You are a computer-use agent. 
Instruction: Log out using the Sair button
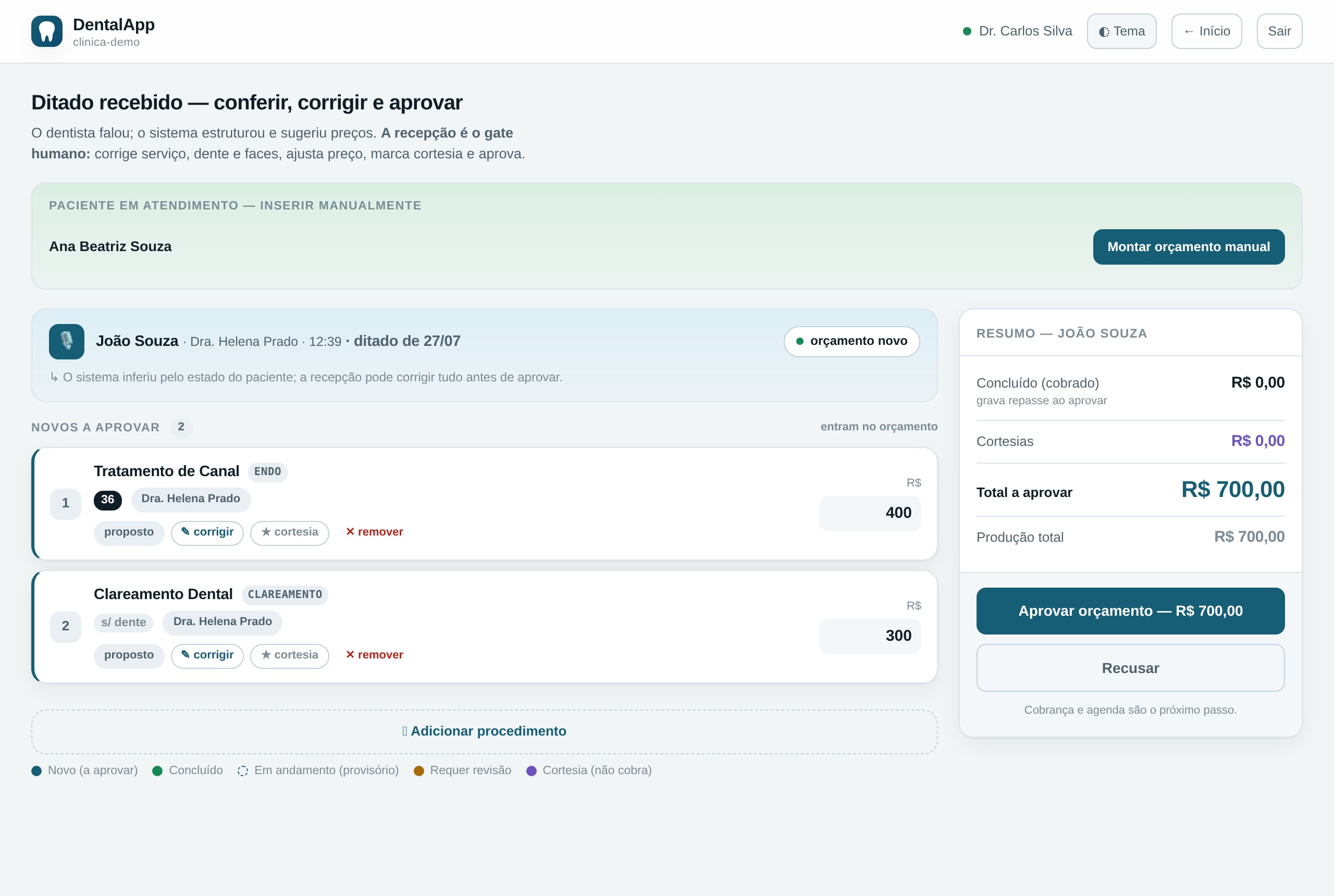[x=1279, y=31]
